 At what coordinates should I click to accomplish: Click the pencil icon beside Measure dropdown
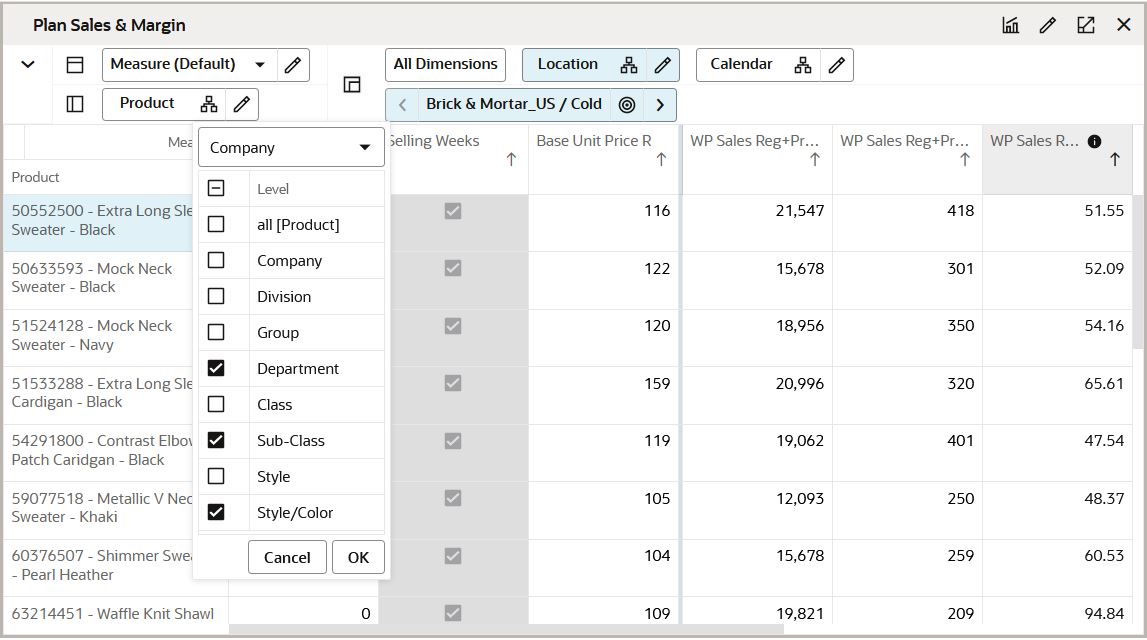click(292, 65)
